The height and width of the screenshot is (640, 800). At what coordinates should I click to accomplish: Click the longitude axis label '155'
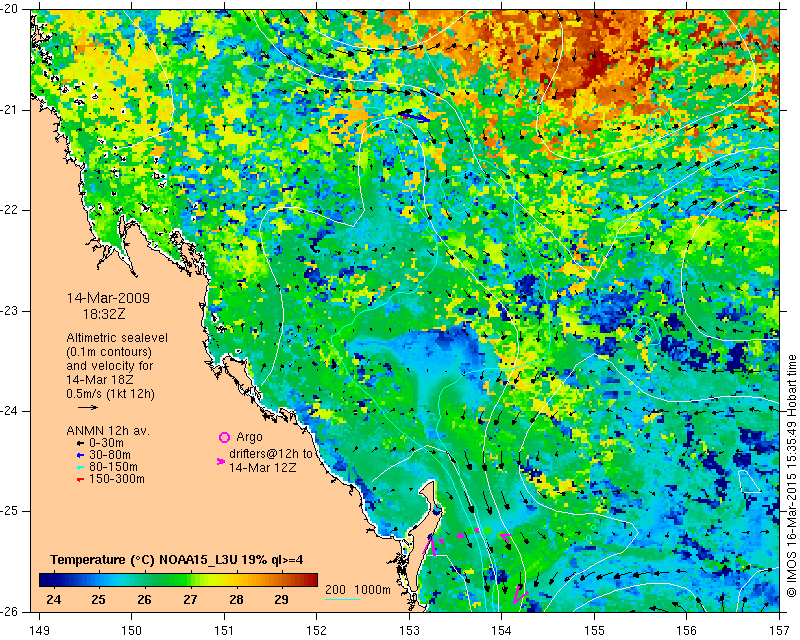594,631
